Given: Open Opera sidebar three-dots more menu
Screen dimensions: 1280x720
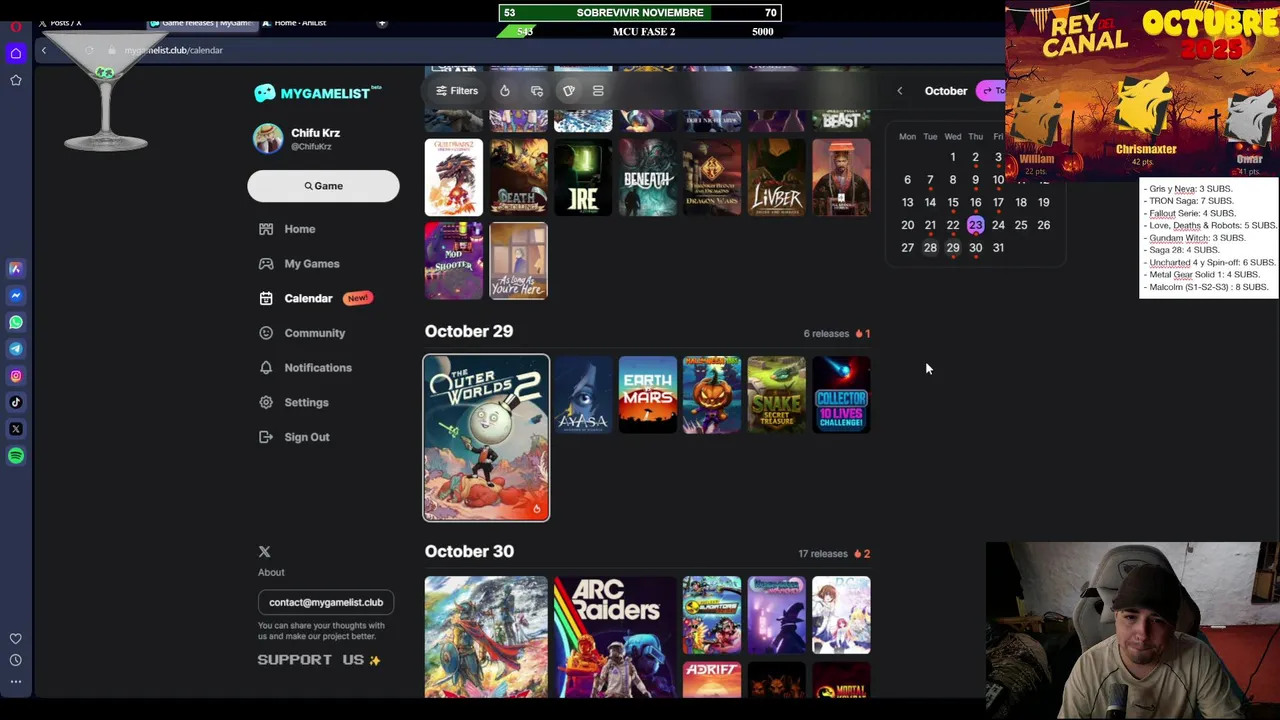Looking at the screenshot, I should click(x=16, y=682).
